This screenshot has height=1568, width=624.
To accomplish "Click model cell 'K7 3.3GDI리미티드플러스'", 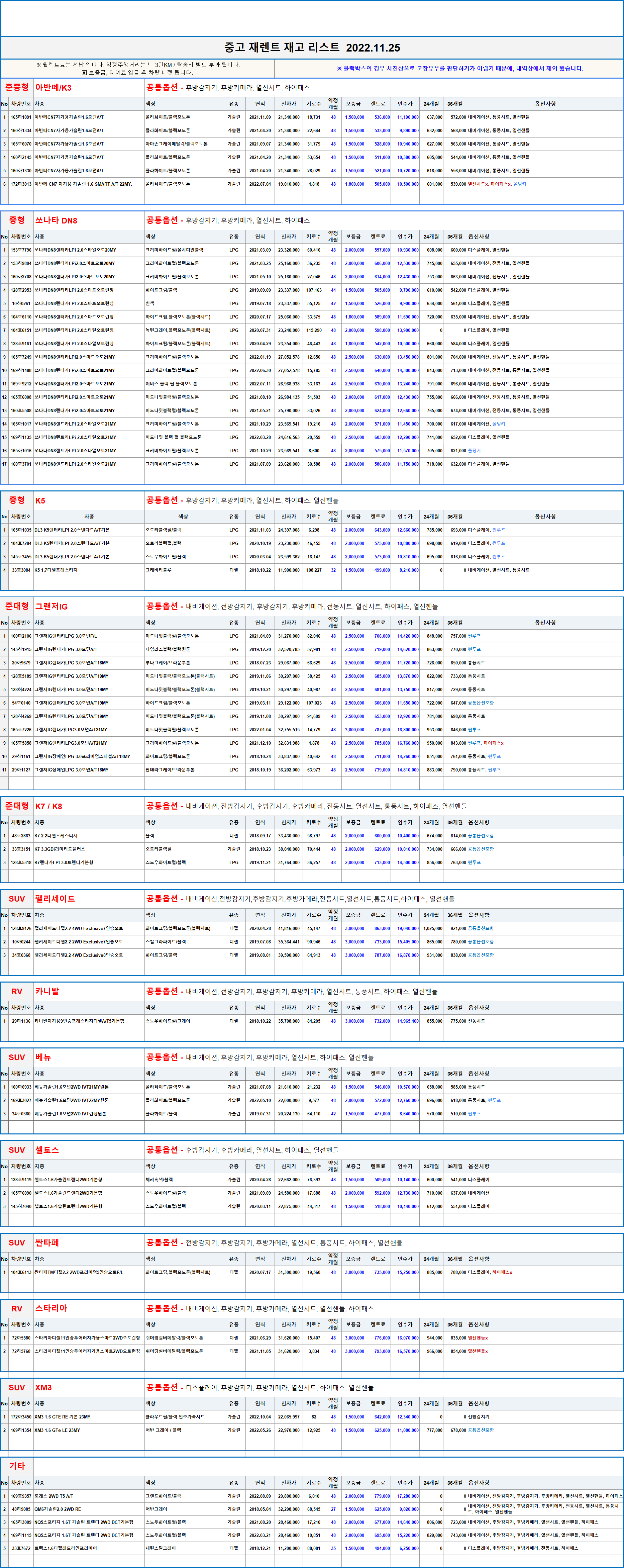I will click(60, 849).
